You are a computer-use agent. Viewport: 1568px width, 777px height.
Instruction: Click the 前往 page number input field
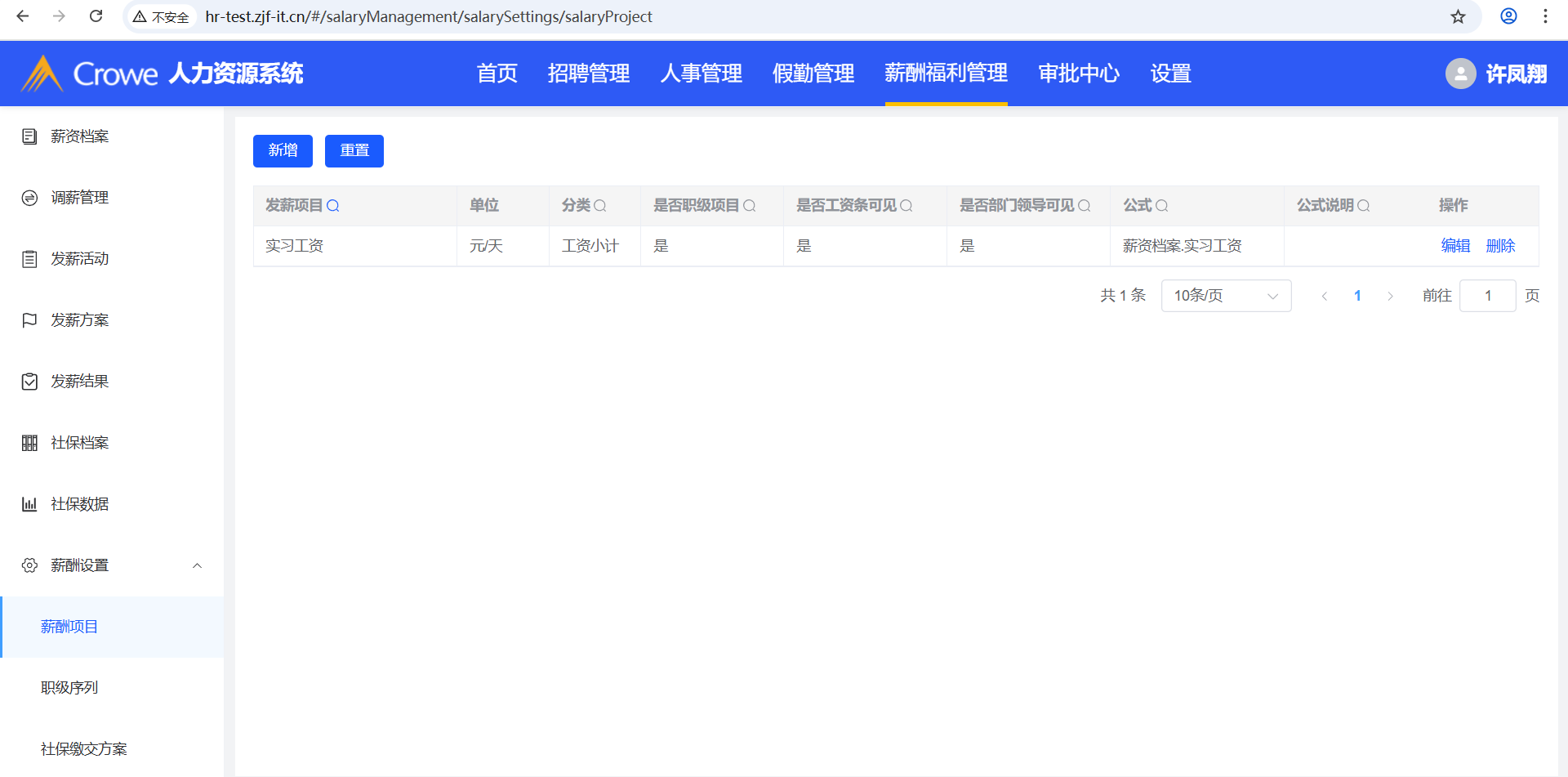(1487, 296)
